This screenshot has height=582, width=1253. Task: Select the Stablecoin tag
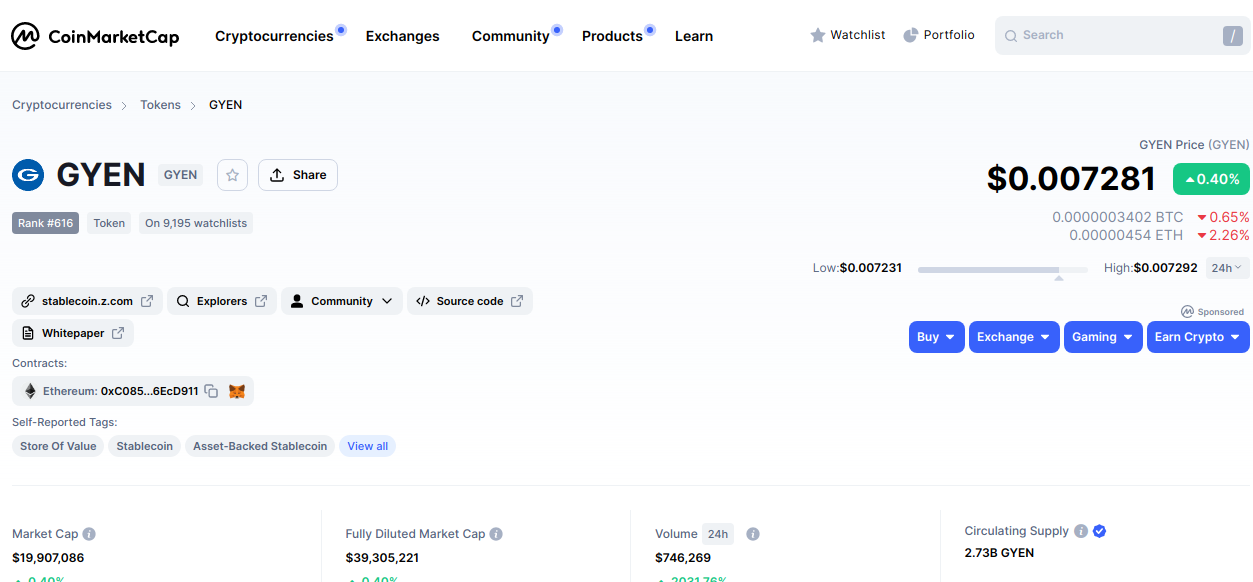click(145, 446)
